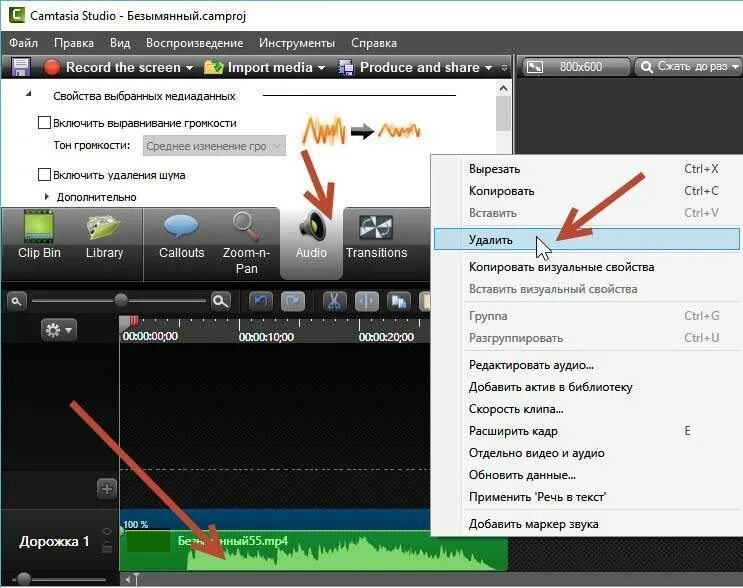This screenshot has width=743, height=588.
Task: Click the timeline zoom out magnifier
Action: 16,301
